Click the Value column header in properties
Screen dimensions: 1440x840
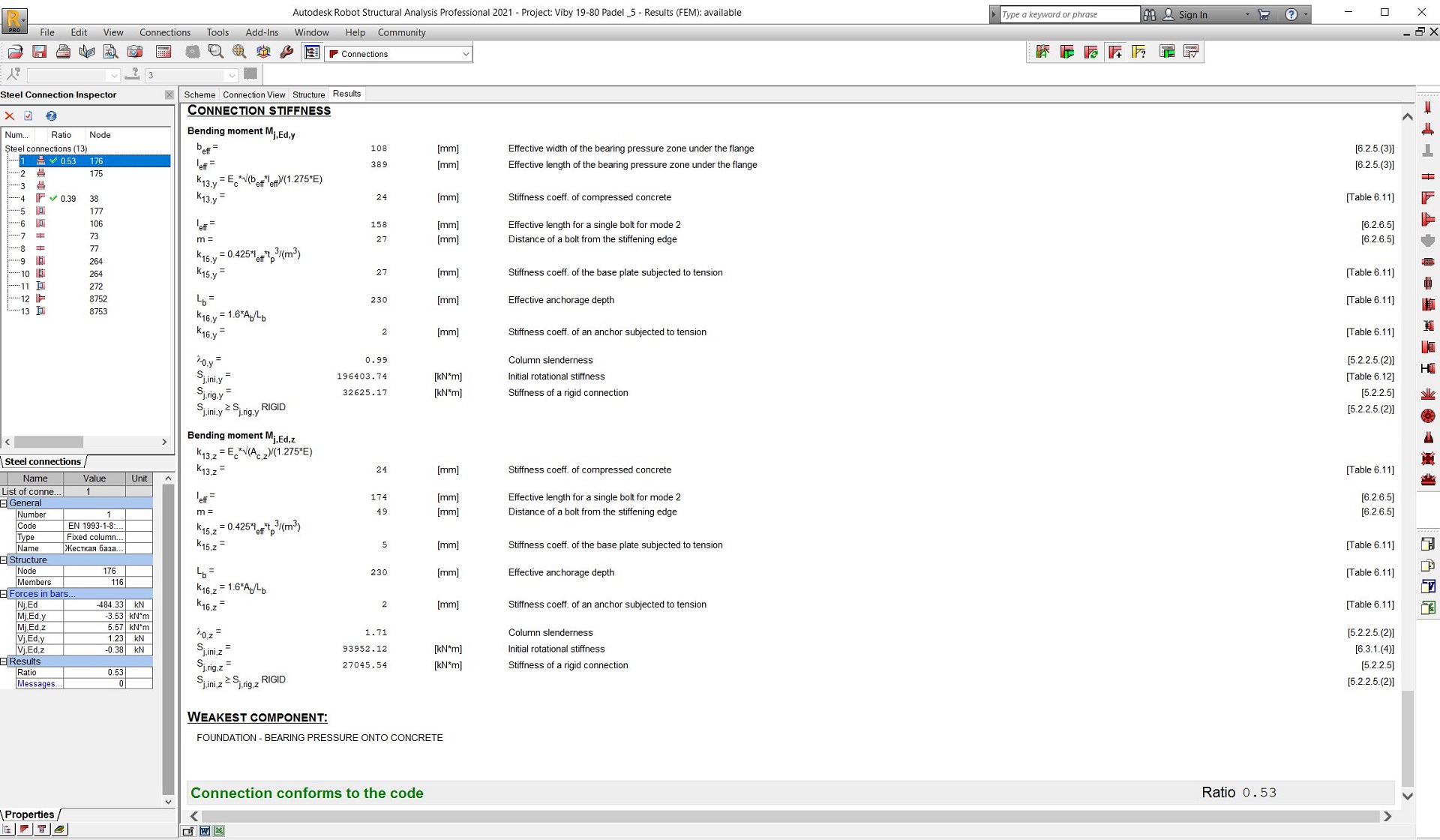coord(94,478)
